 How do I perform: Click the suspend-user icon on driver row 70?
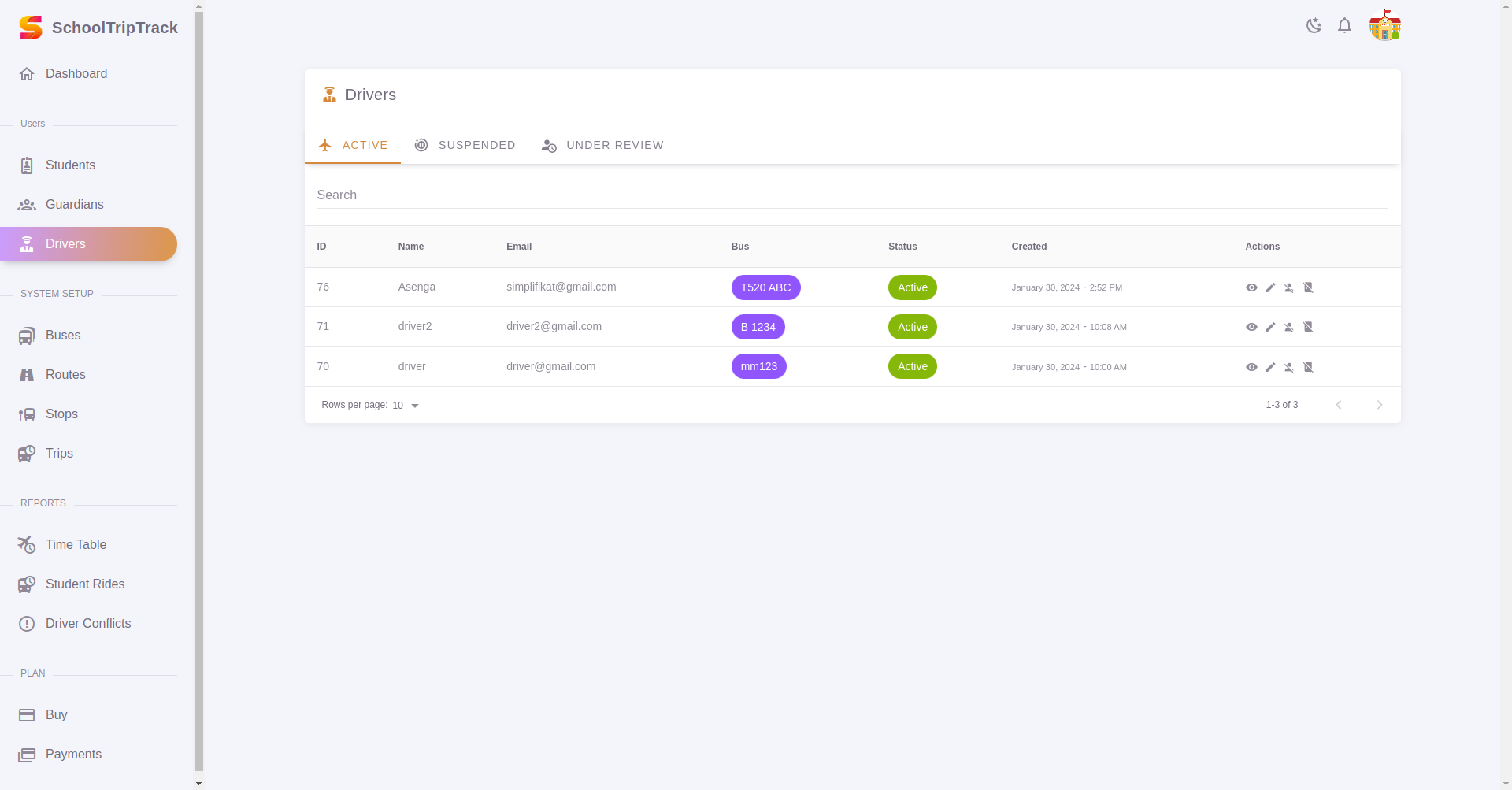coord(1289,366)
